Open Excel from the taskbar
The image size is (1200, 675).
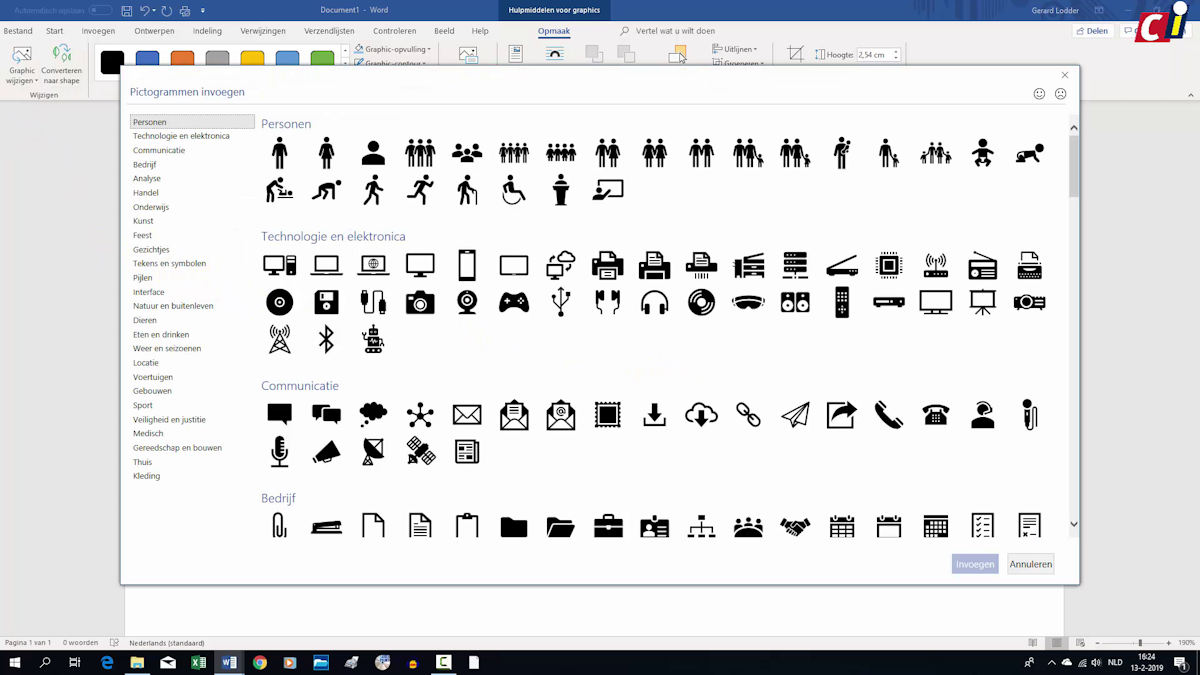click(x=198, y=662)
